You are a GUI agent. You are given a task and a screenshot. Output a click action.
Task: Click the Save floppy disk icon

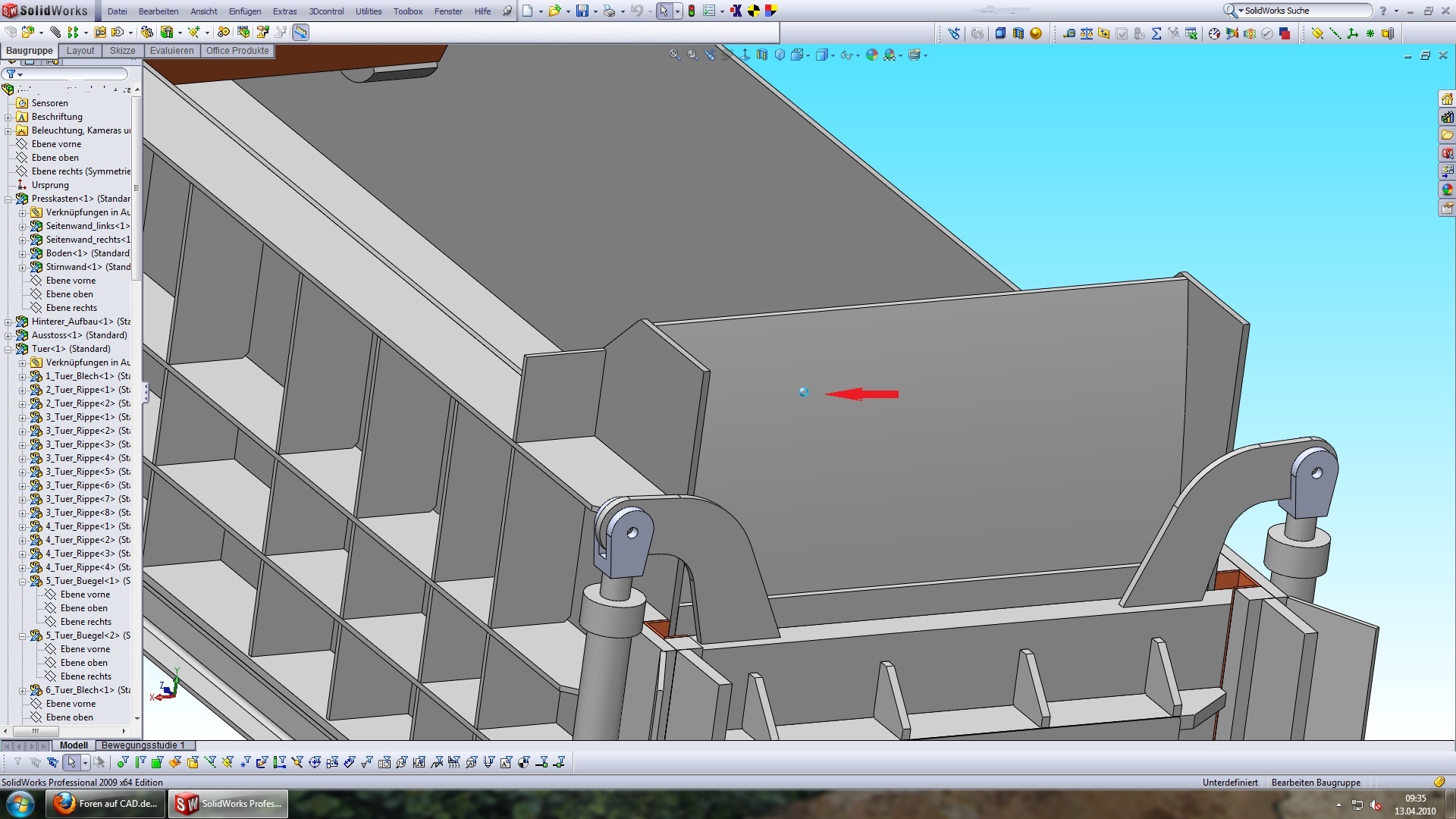[x=582, y=11]
